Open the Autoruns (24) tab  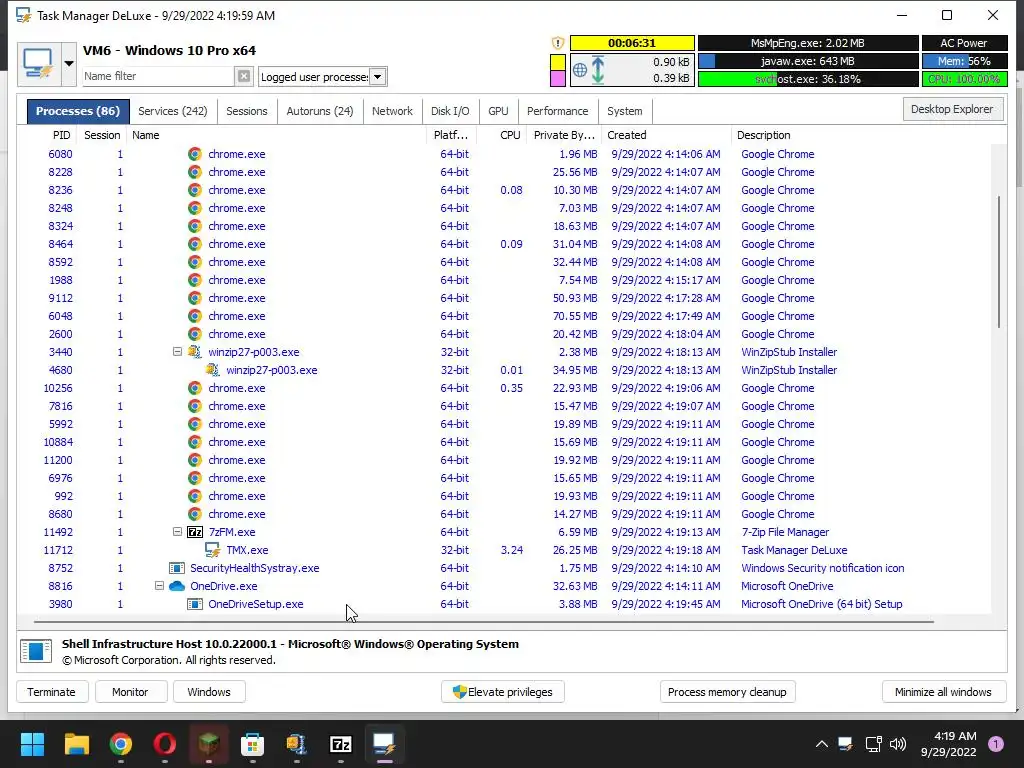[319, 111]
